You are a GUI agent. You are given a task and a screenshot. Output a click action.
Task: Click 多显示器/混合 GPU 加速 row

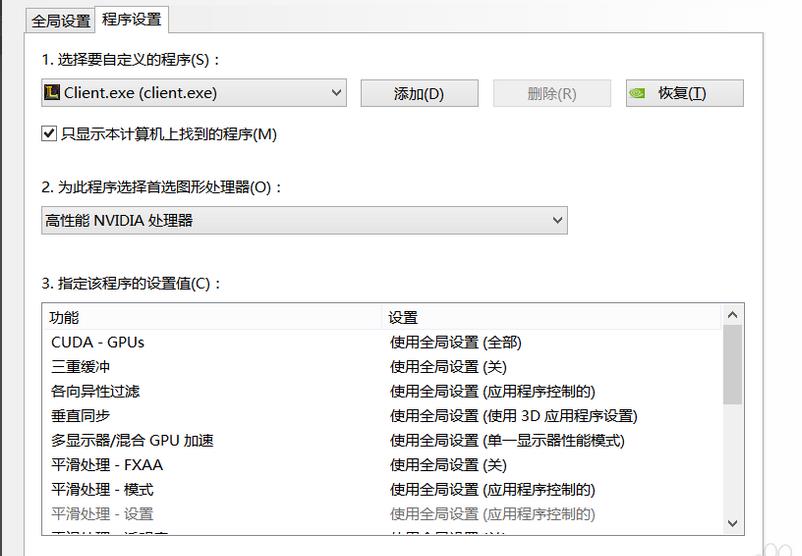click(132, 440)
